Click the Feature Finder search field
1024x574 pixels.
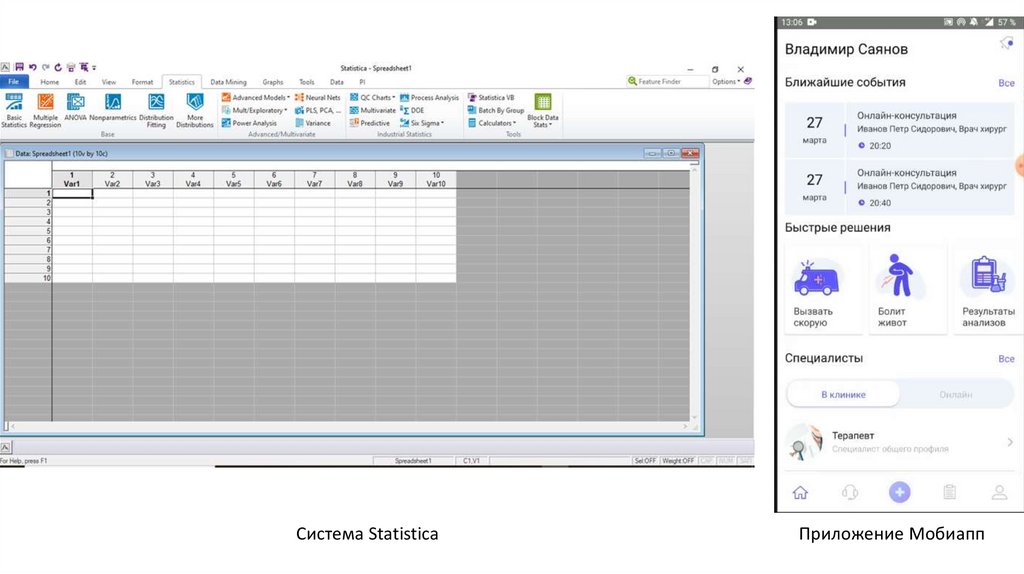click(x=670, y=81)
